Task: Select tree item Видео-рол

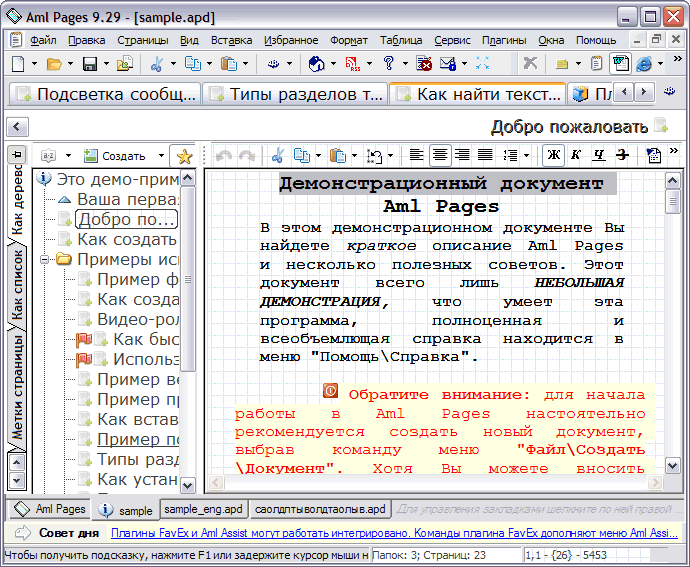Action: (x=138, y=320)
